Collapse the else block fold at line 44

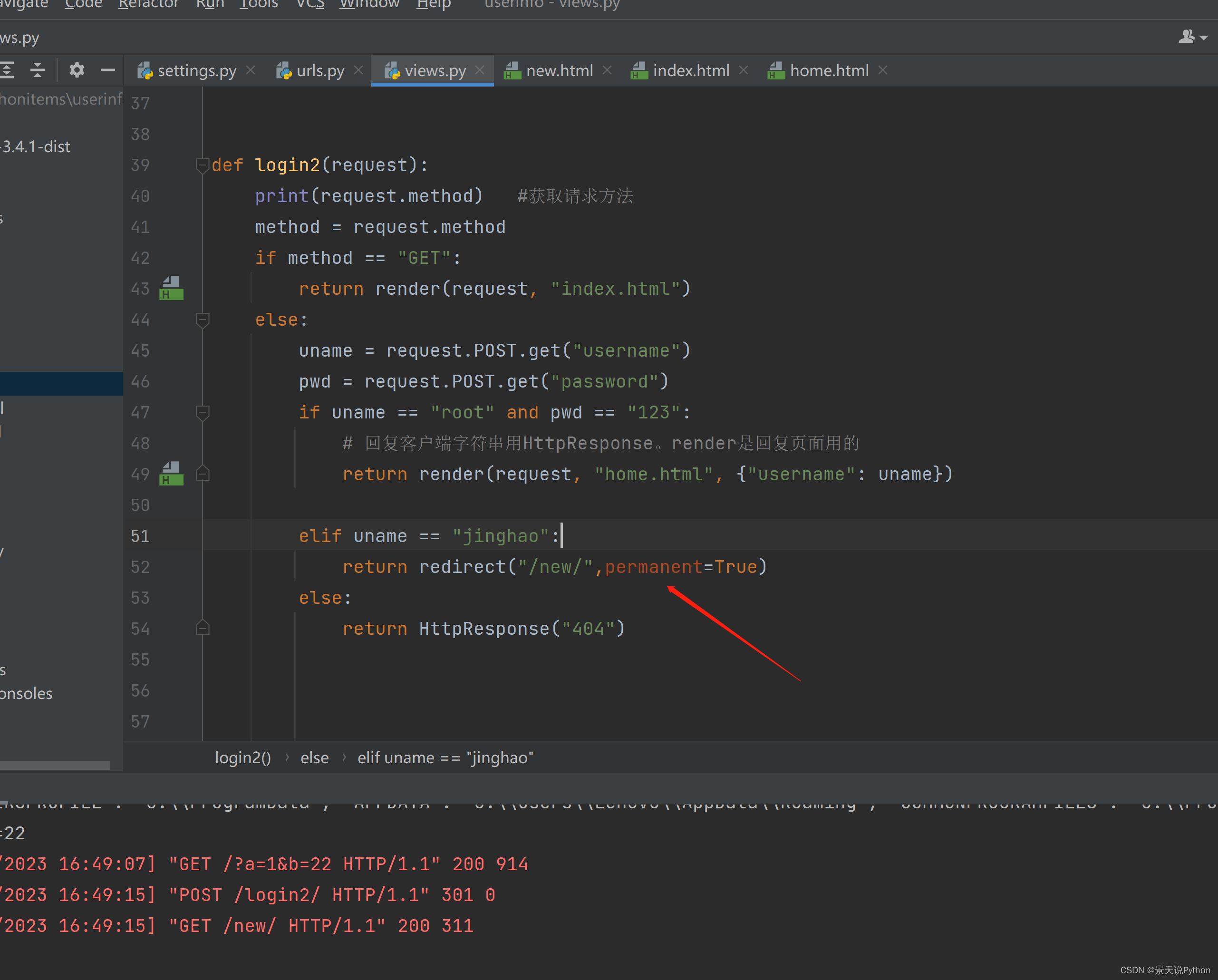[202, 320]
